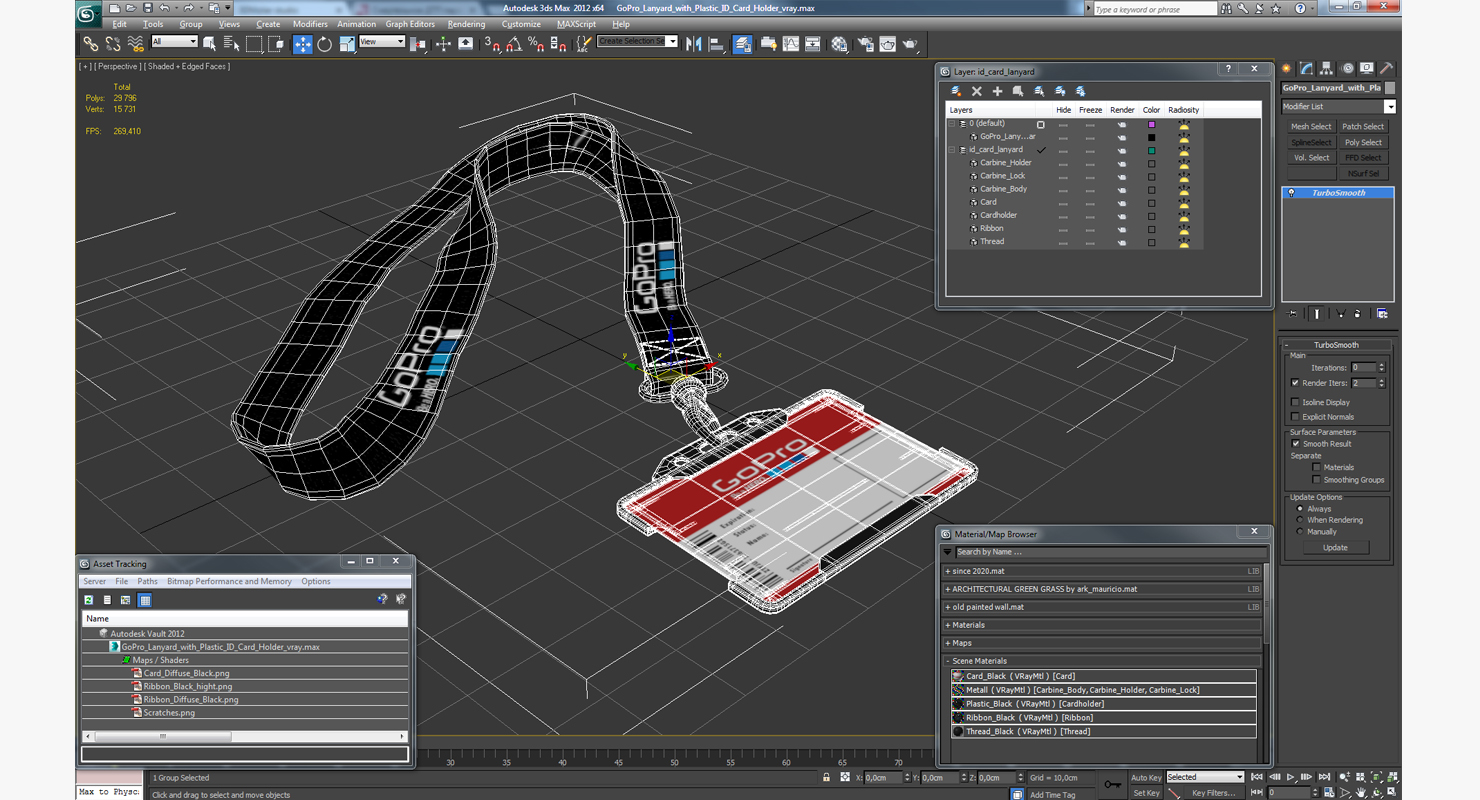Enable Explicit Normals checkbox
The width and height of the screenshot is (1480, 800).
[1295, 417]
